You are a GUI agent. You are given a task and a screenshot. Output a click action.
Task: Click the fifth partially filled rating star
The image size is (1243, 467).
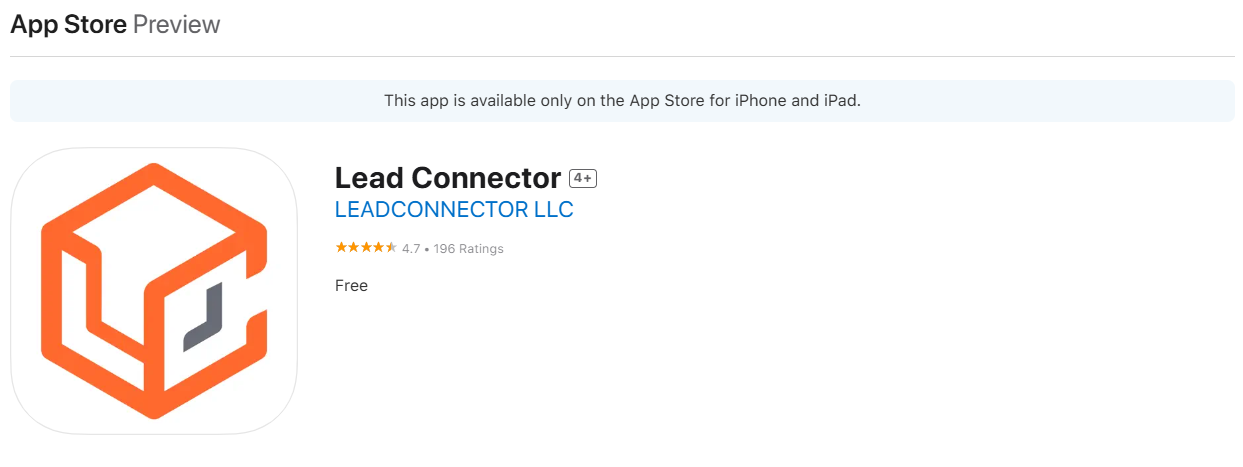click(x=391, y=248)
